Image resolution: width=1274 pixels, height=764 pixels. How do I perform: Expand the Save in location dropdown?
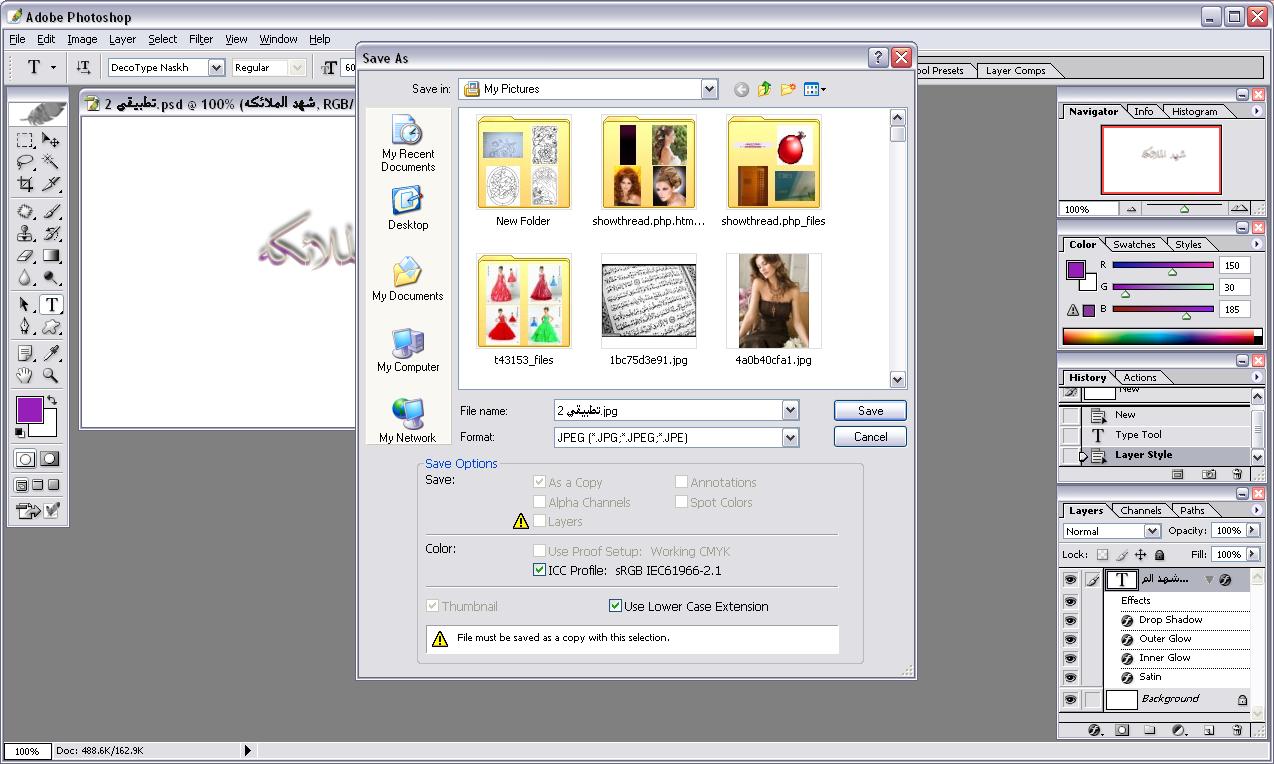click(709, 89)
